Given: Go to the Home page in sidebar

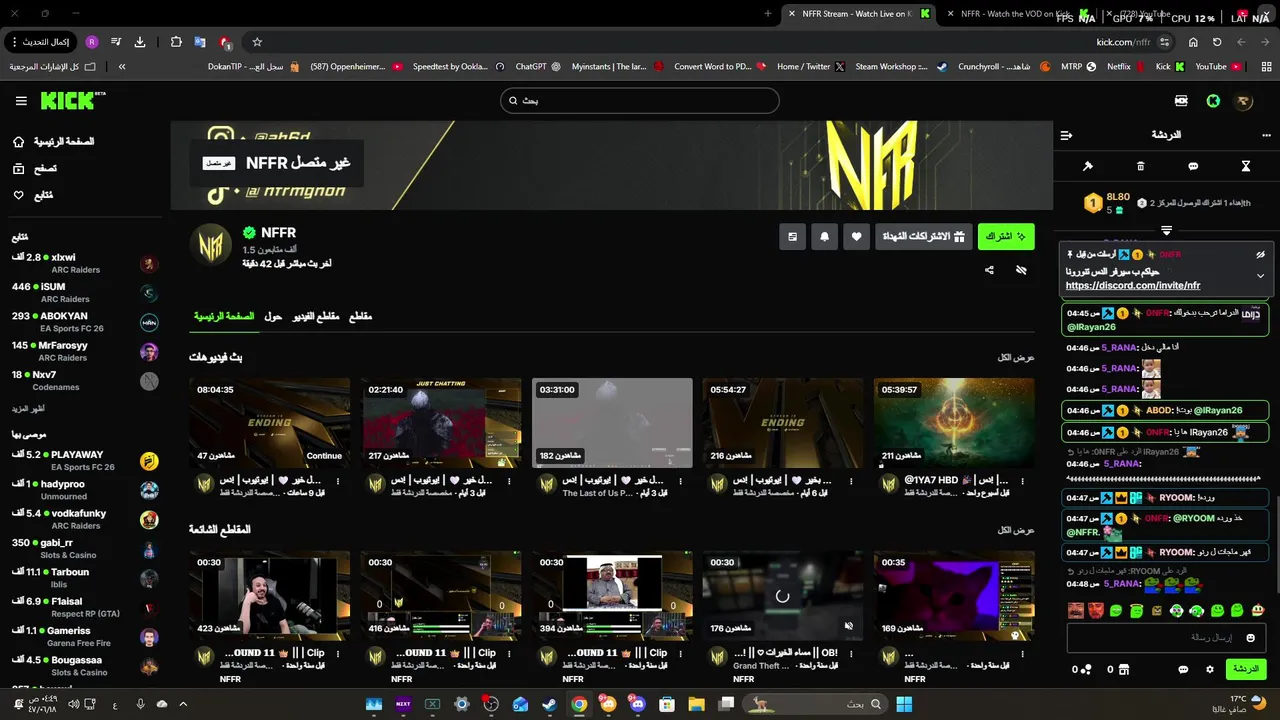Looking at the screenshot, I should pos(54,142).
